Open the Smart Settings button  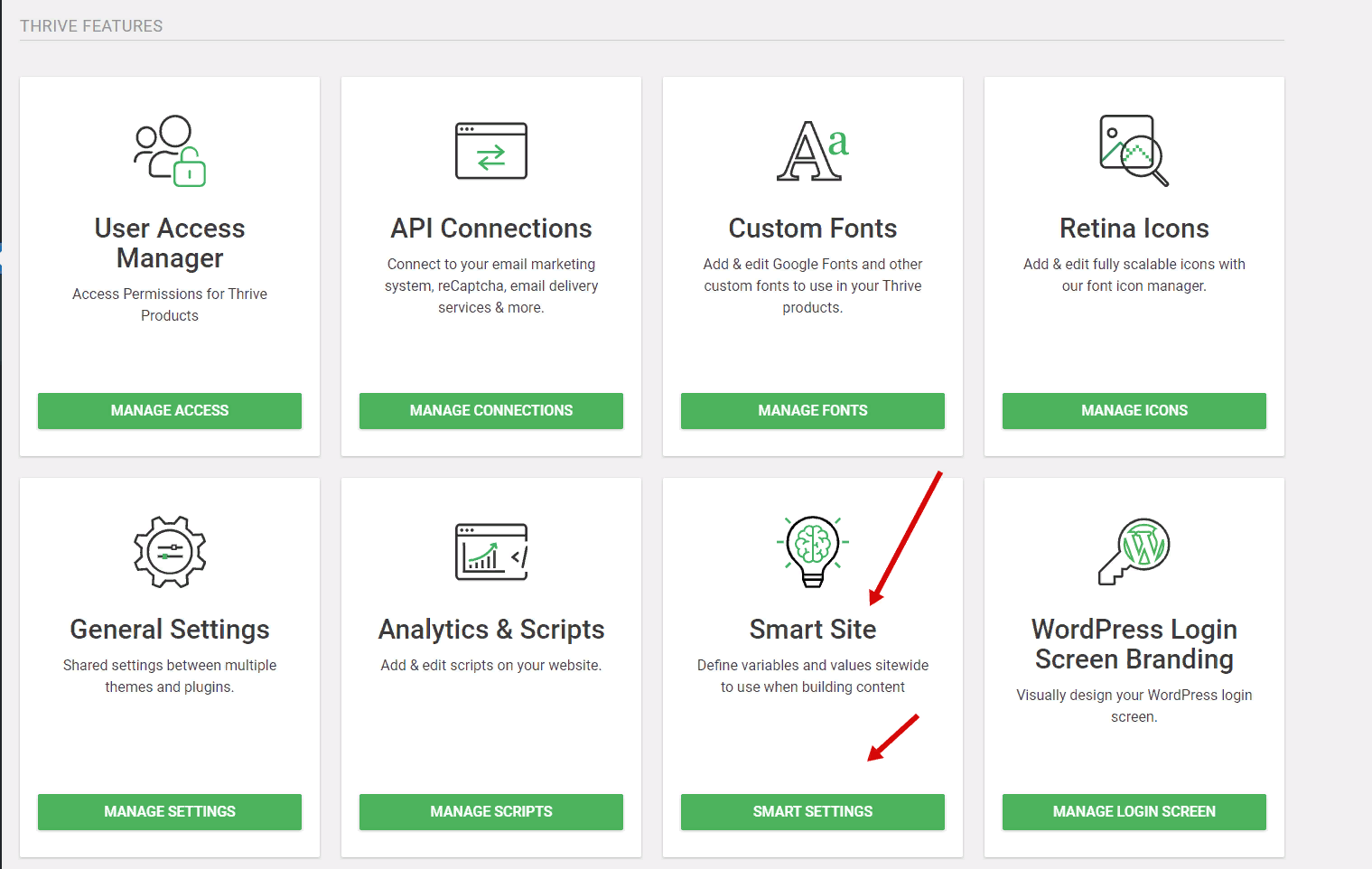(x=813, y=812)
